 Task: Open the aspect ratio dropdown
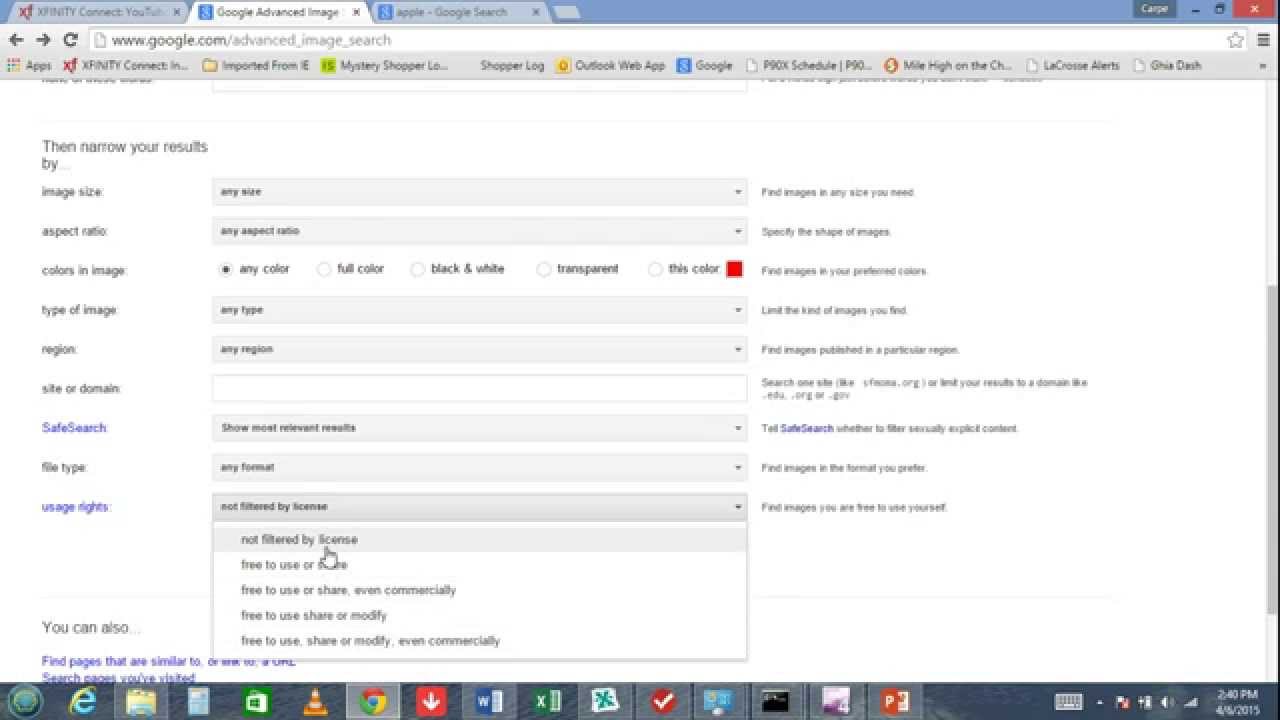(x=479, y=231)
